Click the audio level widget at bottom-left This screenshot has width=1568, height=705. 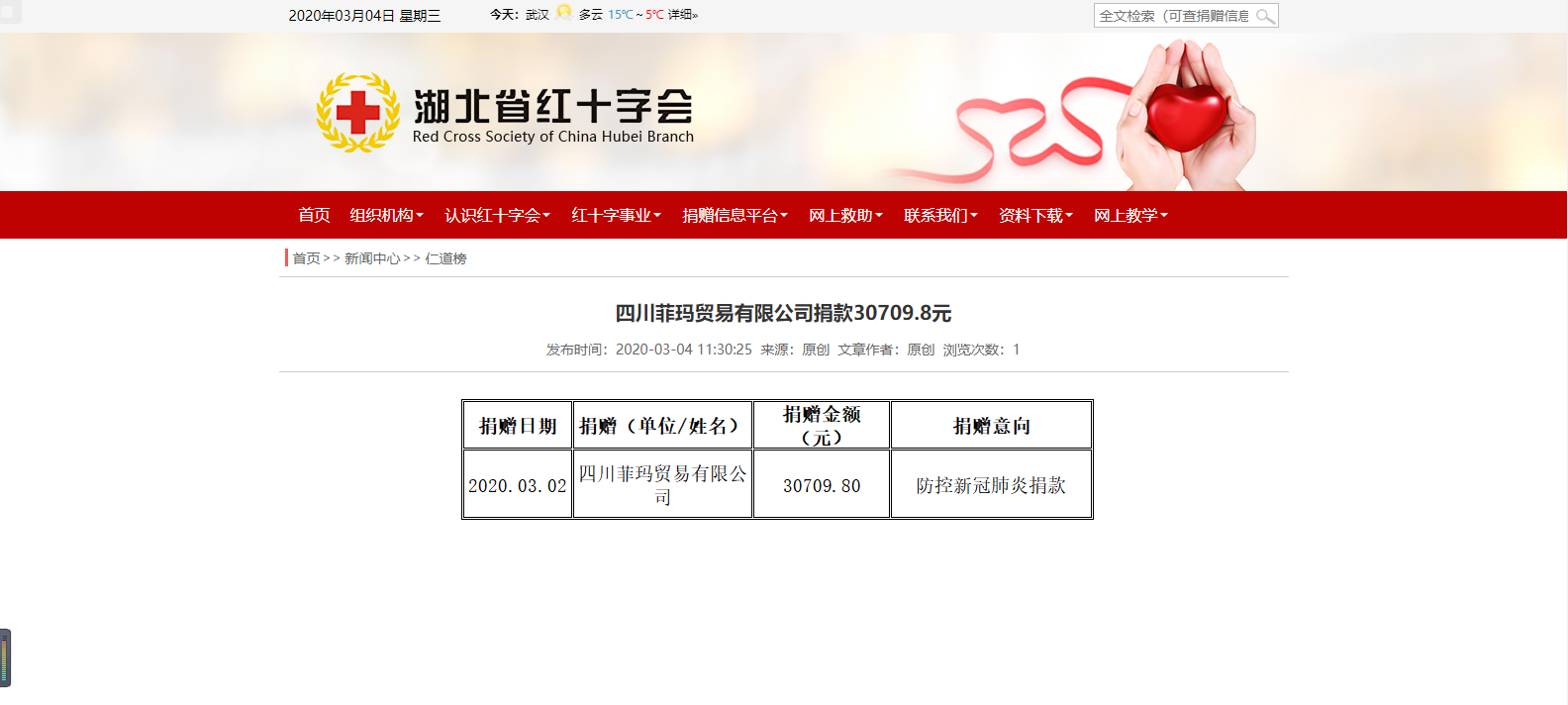(x=5, y=657)
